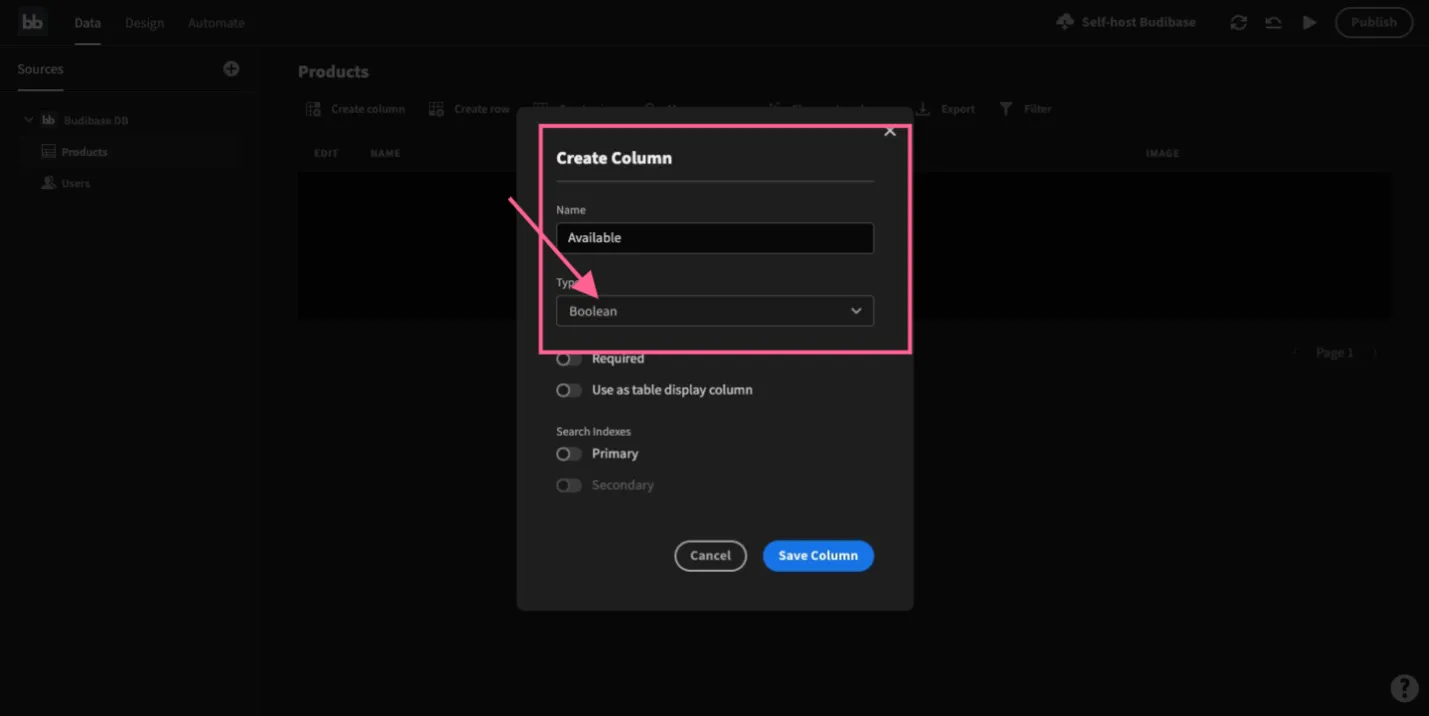
Task: Click the IMAGE column header
Action: coord(1162,153)
